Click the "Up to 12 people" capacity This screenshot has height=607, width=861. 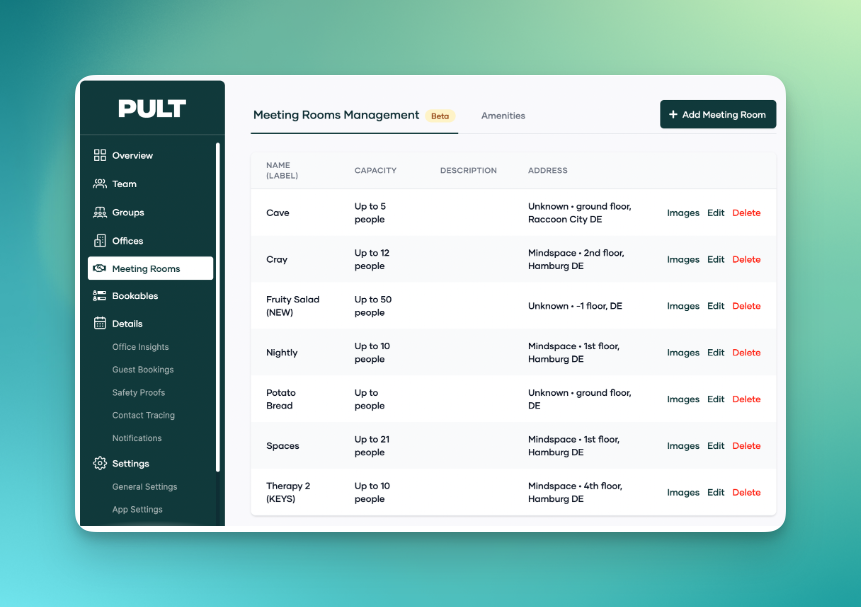point(372,259)
